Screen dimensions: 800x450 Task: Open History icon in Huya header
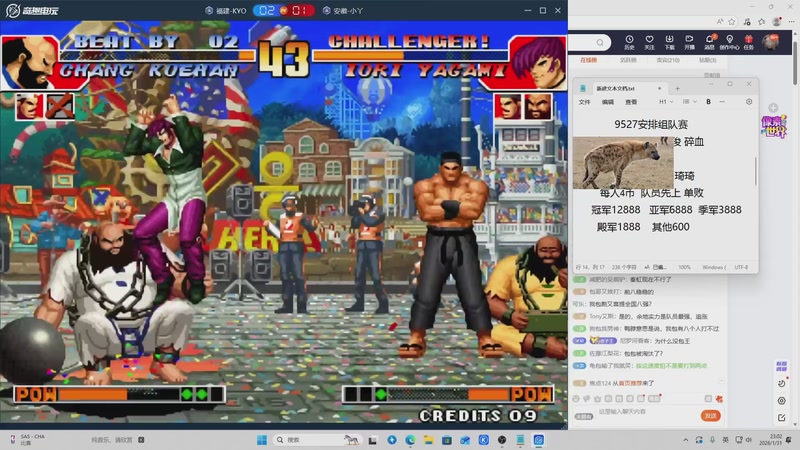[x=629, y=42]
